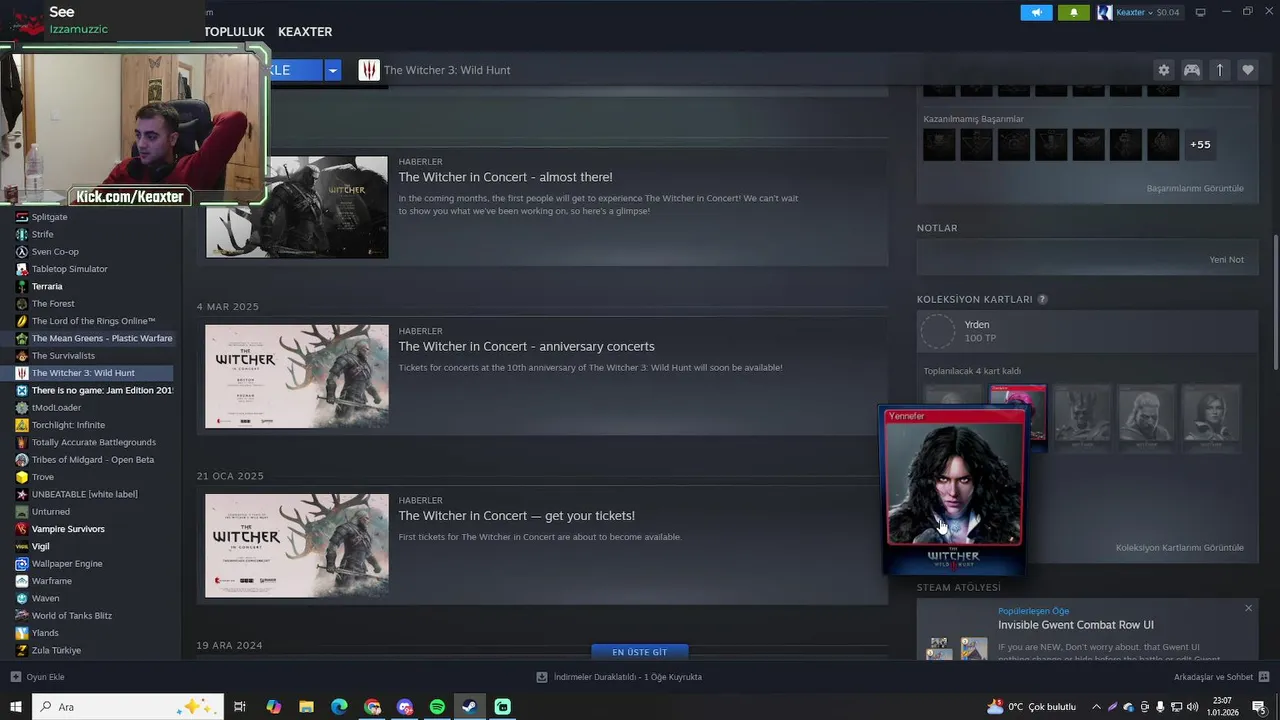1280x720 pixels.
Task: Click the Windows search box 'Ara'
Action: click(x=128, y=707)
